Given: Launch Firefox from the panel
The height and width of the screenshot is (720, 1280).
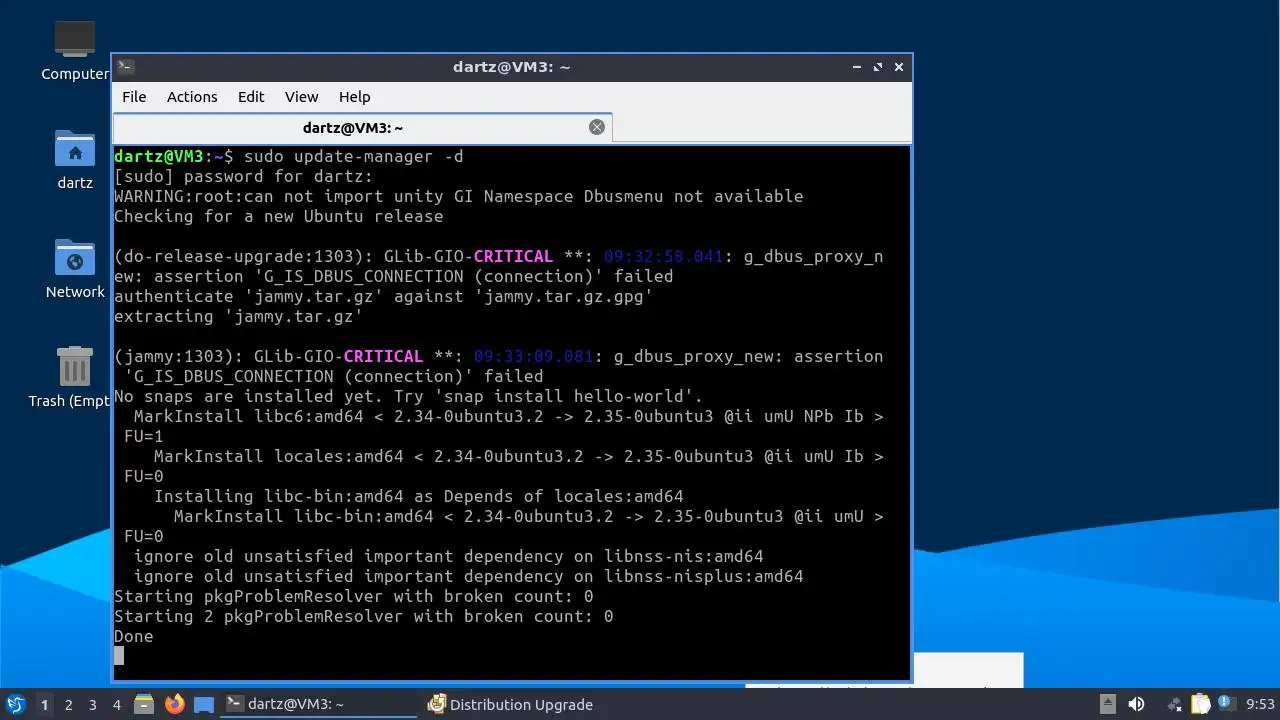Looking at the screenshot, I should click(x=174, y=704).
